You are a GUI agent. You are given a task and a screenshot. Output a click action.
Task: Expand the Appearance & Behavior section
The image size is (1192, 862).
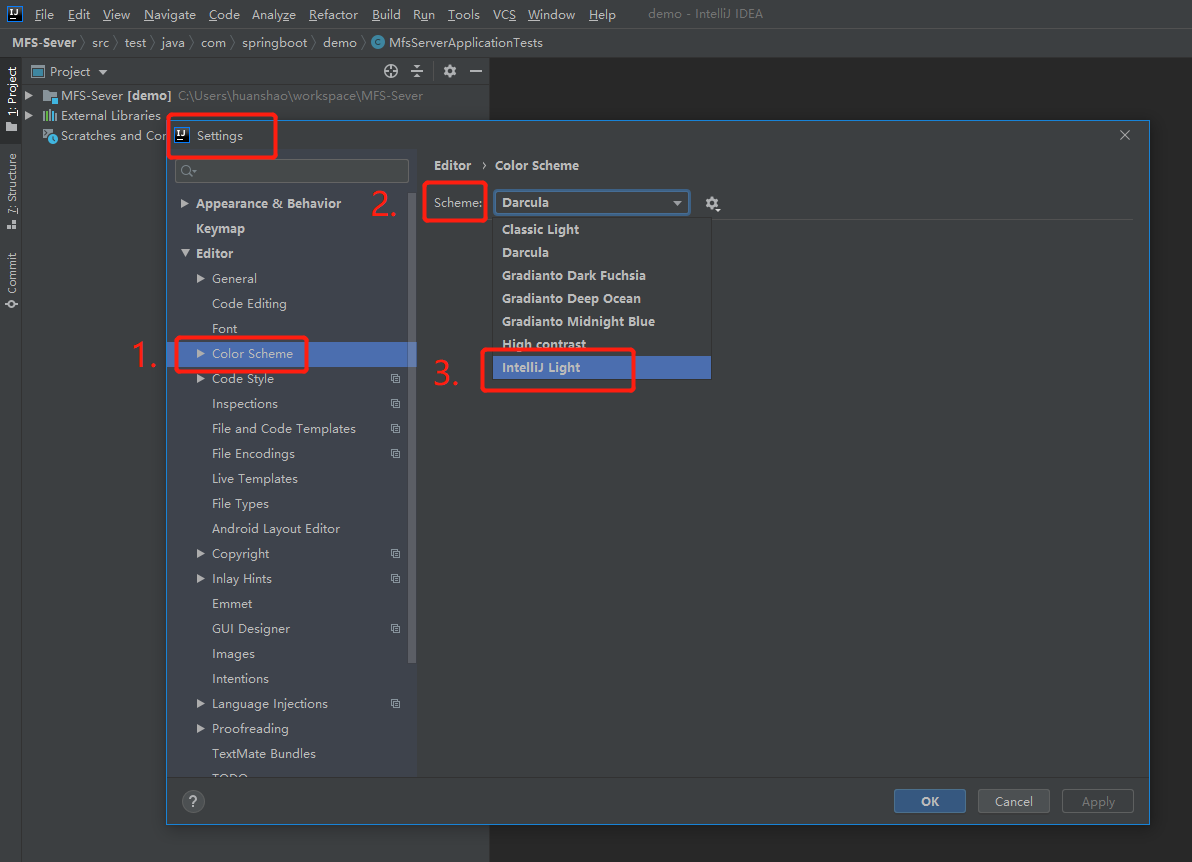click(184, 203)
